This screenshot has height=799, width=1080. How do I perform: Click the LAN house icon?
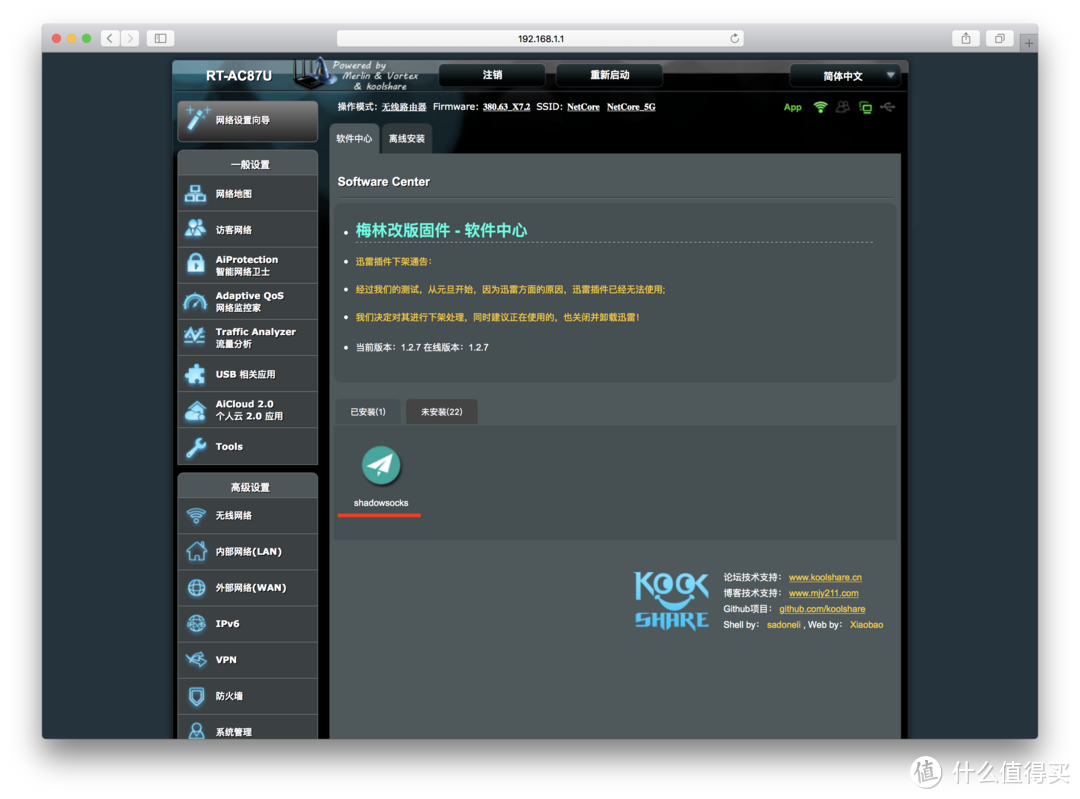tap(196, 551)
